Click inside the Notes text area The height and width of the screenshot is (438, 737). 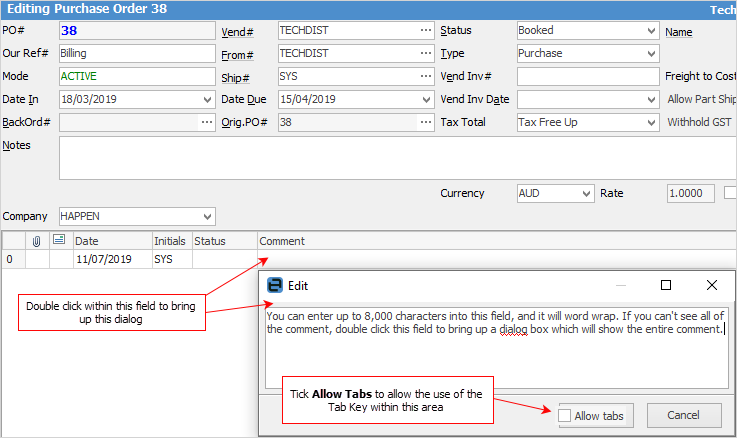398,158
